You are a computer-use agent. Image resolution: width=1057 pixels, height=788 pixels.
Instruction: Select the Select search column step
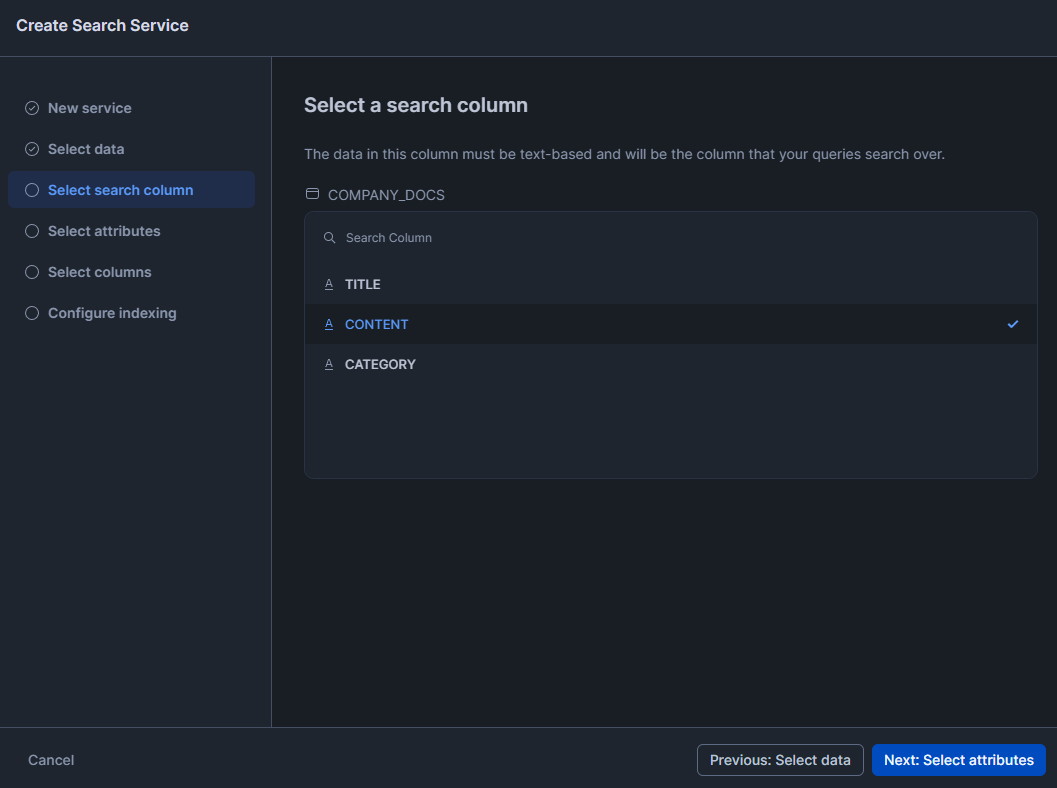coord(120,189)
